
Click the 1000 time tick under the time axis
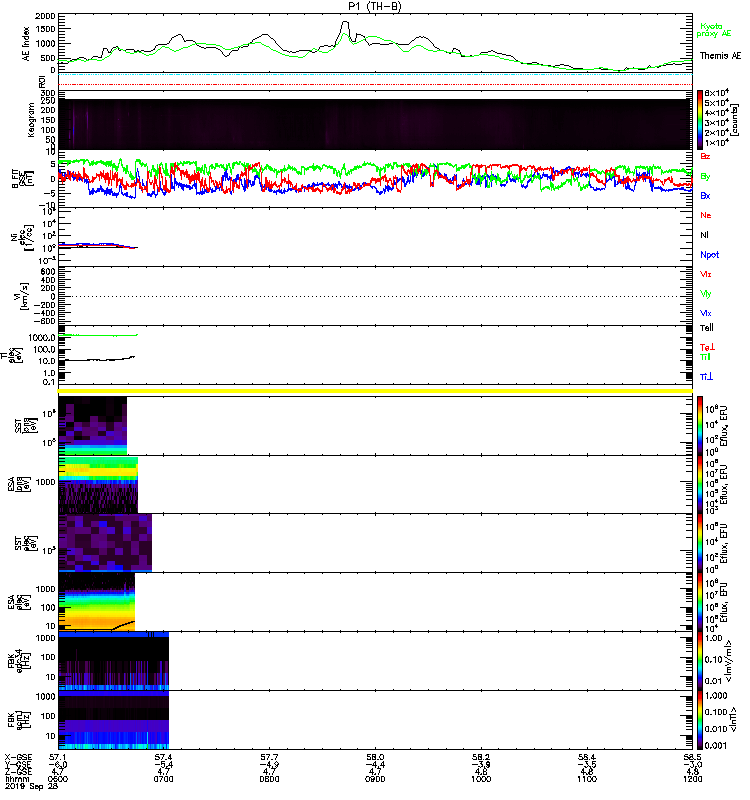[481, 779]
